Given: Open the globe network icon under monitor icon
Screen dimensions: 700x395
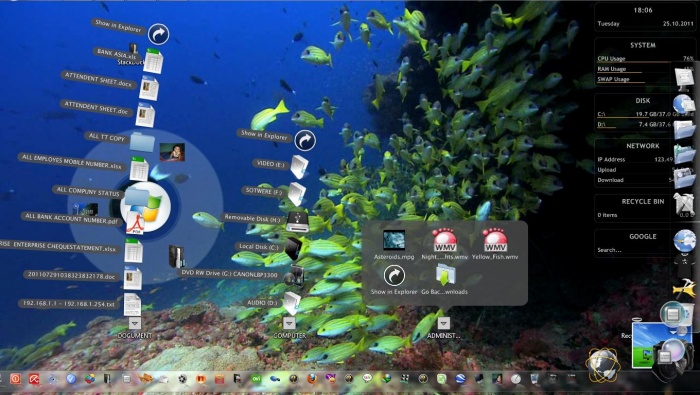Looking at the screenshot, I should tap(683, 104).
